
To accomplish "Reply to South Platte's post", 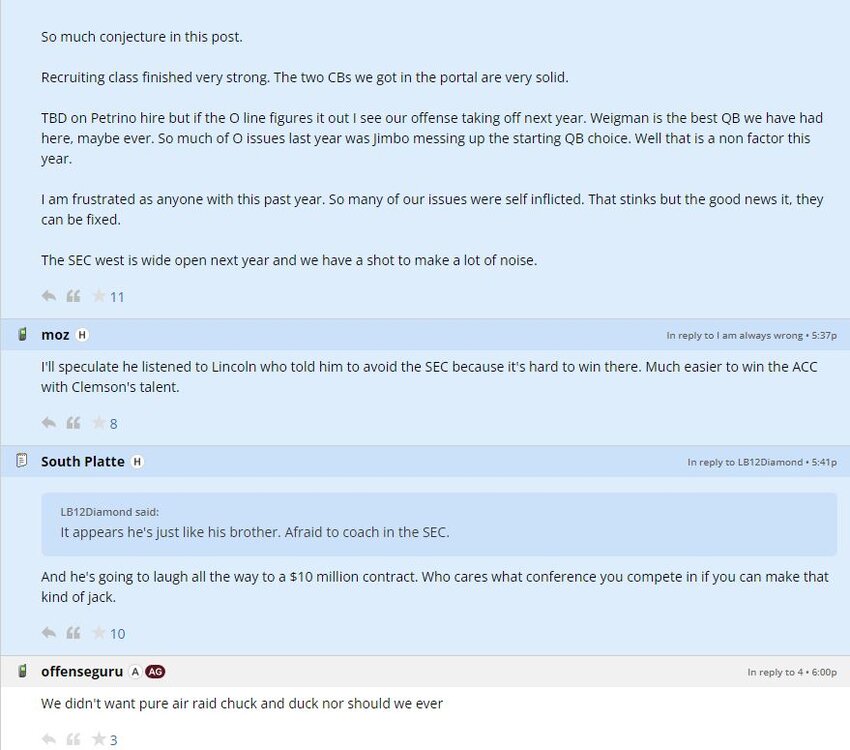I will click(48, 633).
